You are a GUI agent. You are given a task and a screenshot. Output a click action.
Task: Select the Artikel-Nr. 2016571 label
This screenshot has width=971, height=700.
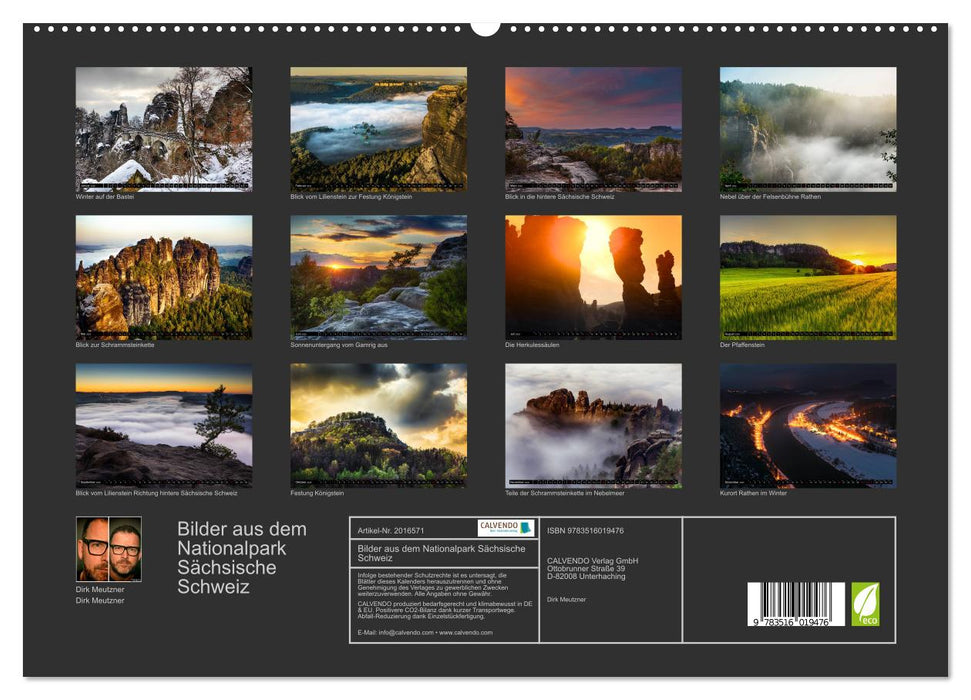tap(390, 528)
